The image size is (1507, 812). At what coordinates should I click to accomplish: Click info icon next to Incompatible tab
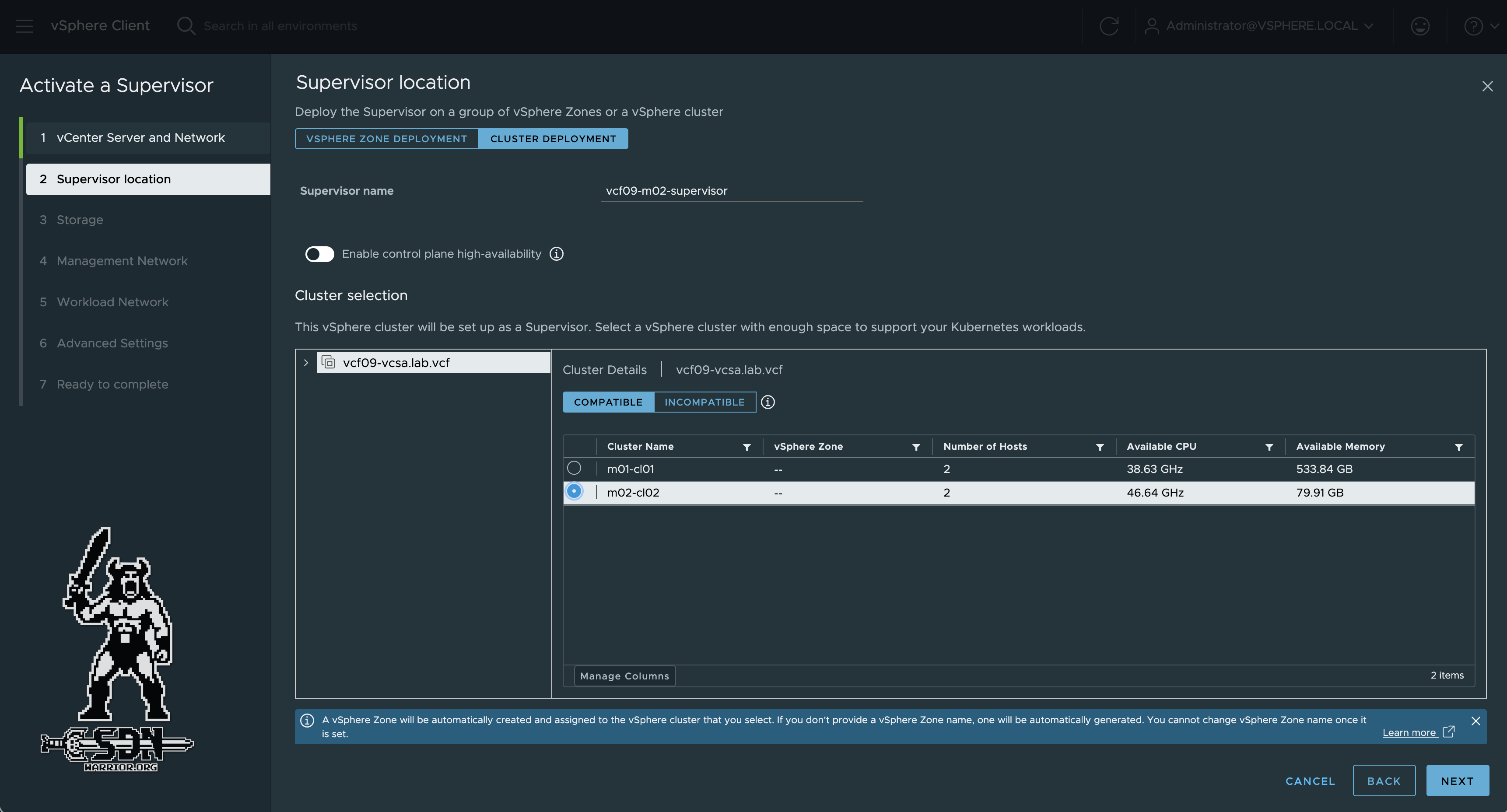[768, 402]
